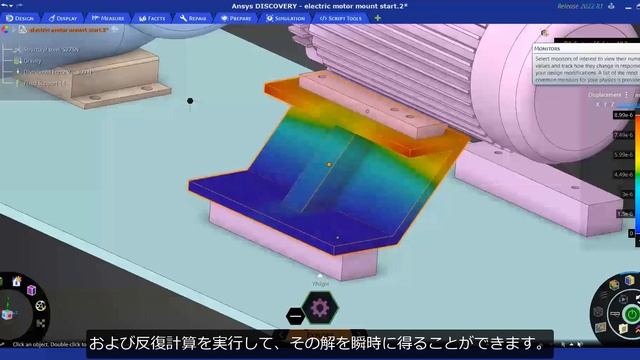Open the Prepare tab
This screenshot has width=640, height=360.
[x=236, y=18]
